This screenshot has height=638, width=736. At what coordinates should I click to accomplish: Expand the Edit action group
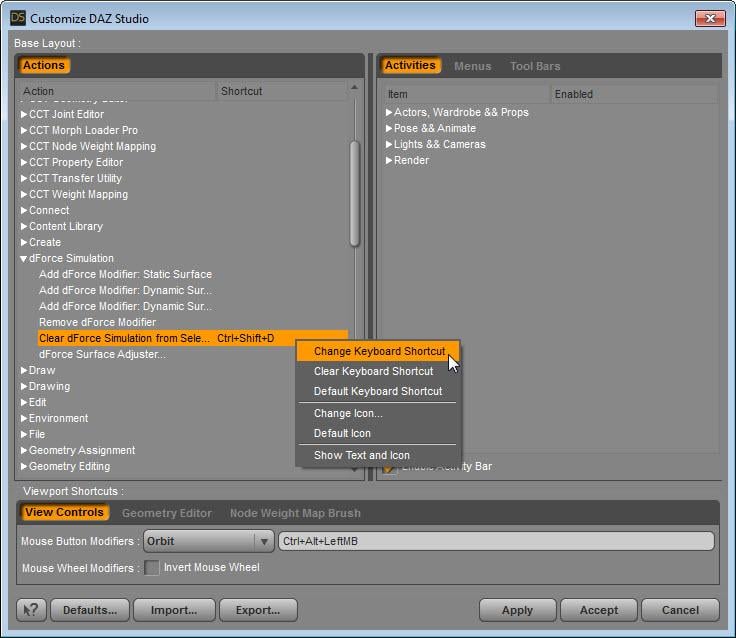pyautogui.click(x=23, y=402)
